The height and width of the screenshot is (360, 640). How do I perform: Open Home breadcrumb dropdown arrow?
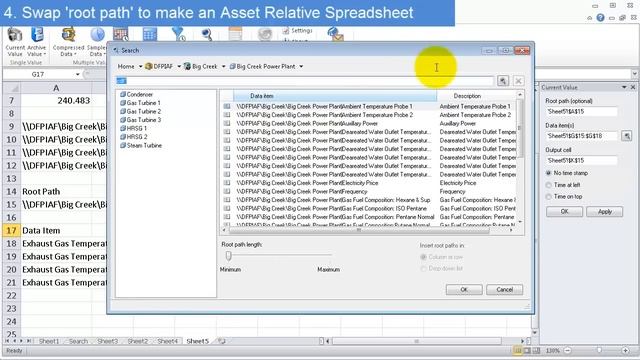click(x=140, y=67)
